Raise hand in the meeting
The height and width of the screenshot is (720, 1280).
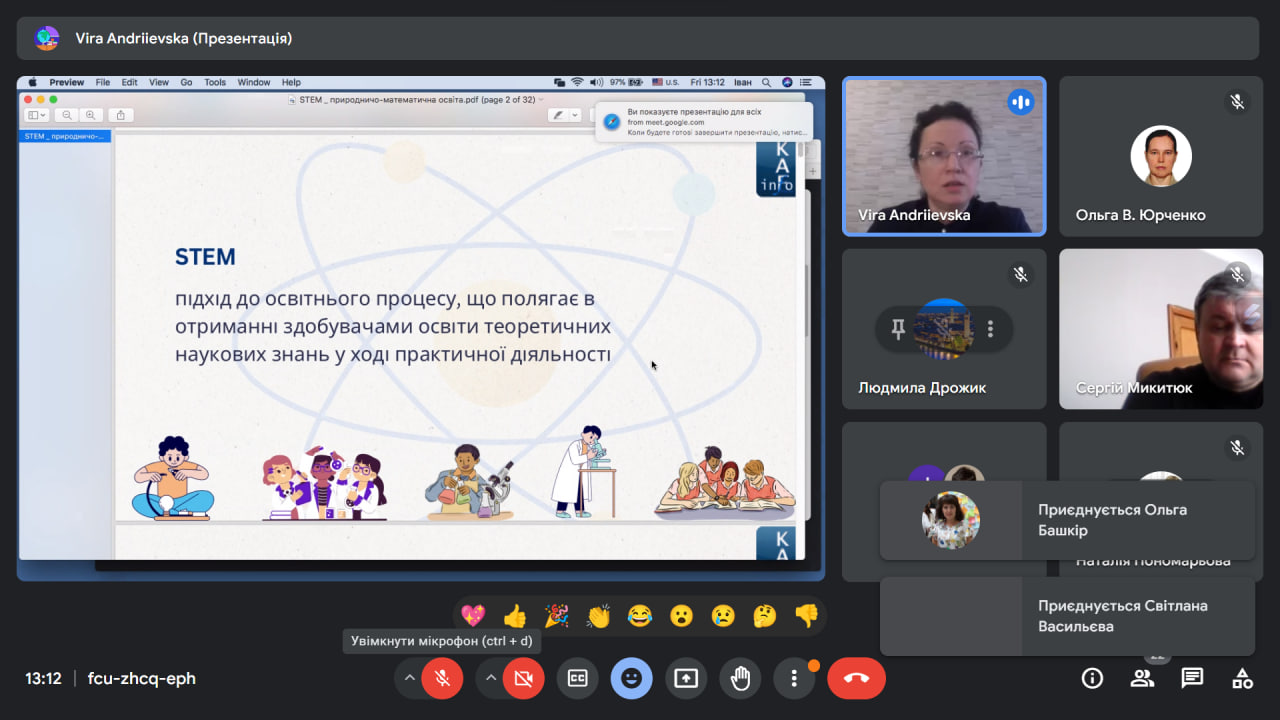(740, 678)
